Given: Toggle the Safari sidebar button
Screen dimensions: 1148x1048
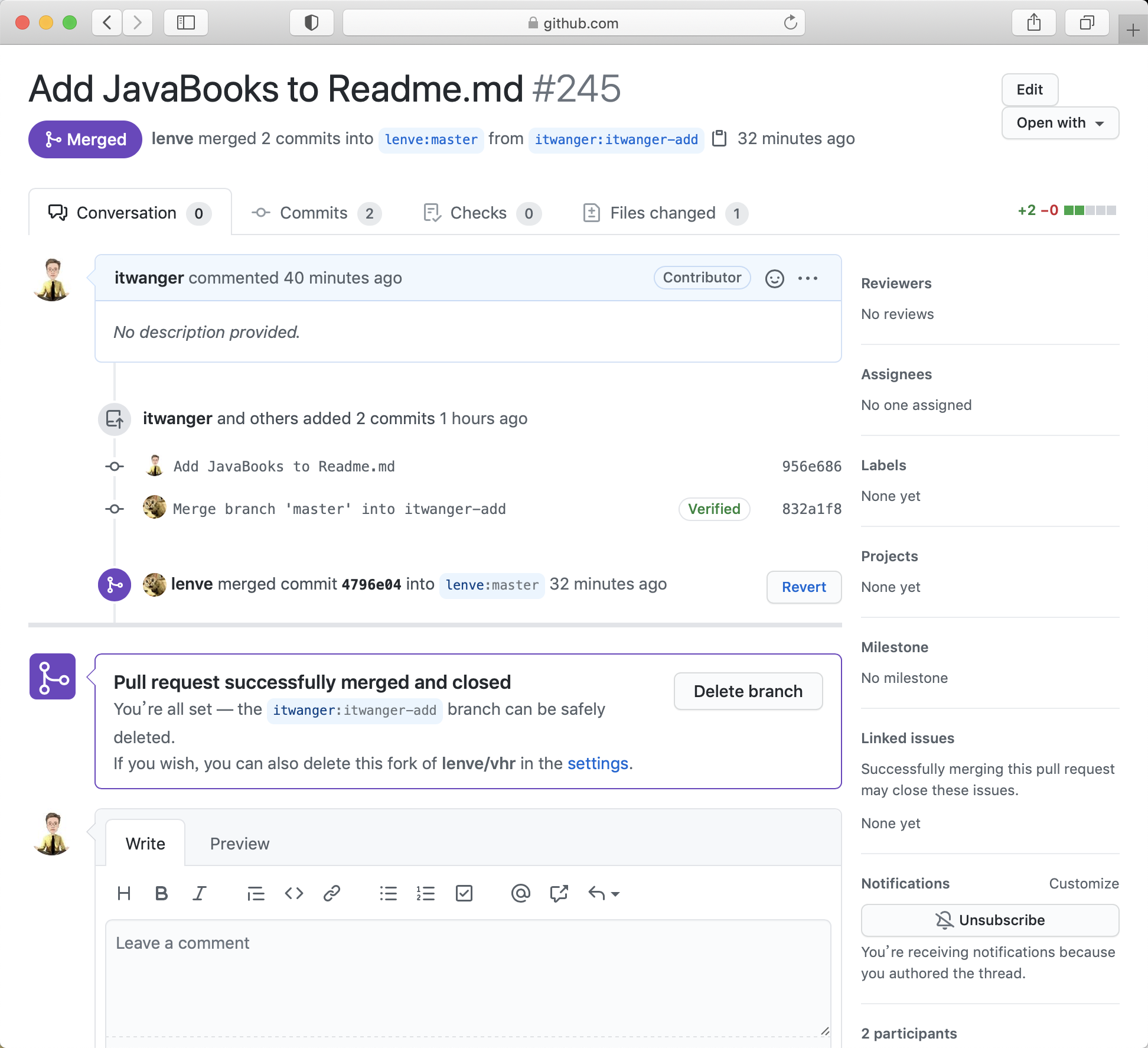Looking at the screenshot, I should pyautogui.click(x=186, y=23).
